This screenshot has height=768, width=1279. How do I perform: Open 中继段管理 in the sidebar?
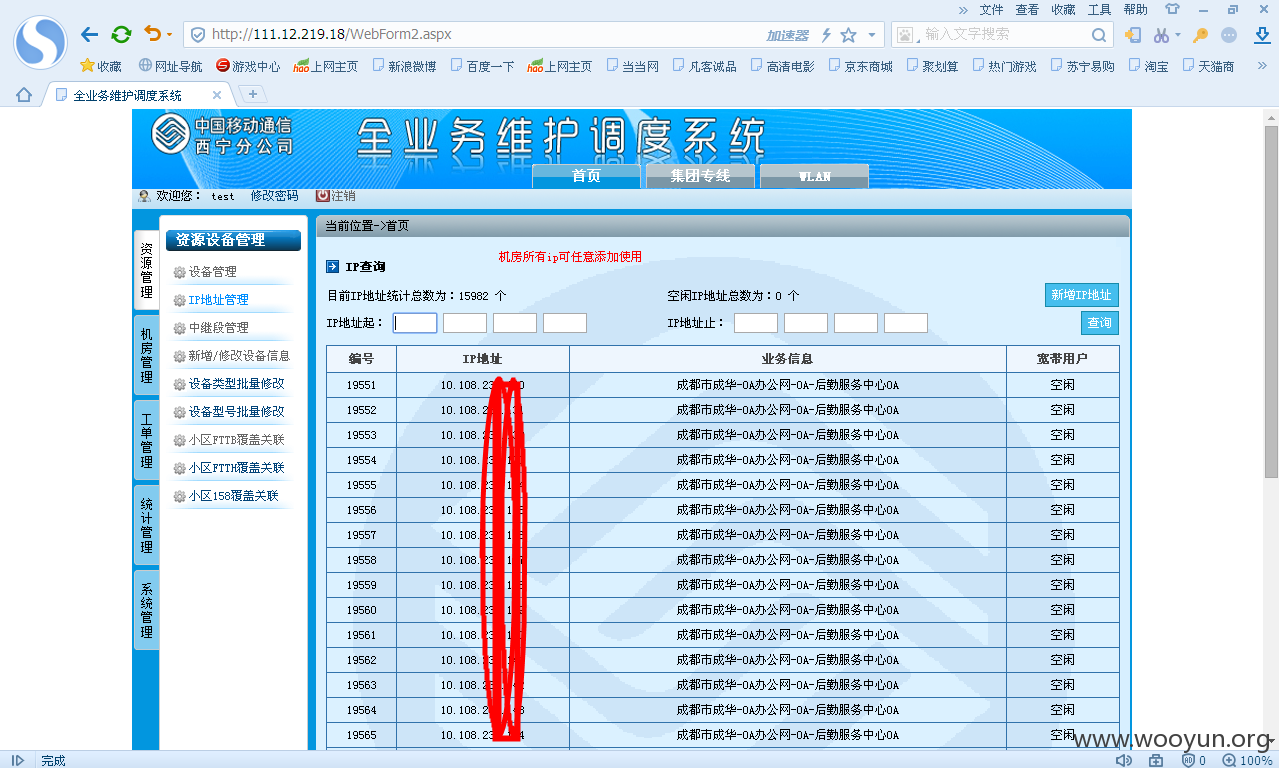point(218,328)
